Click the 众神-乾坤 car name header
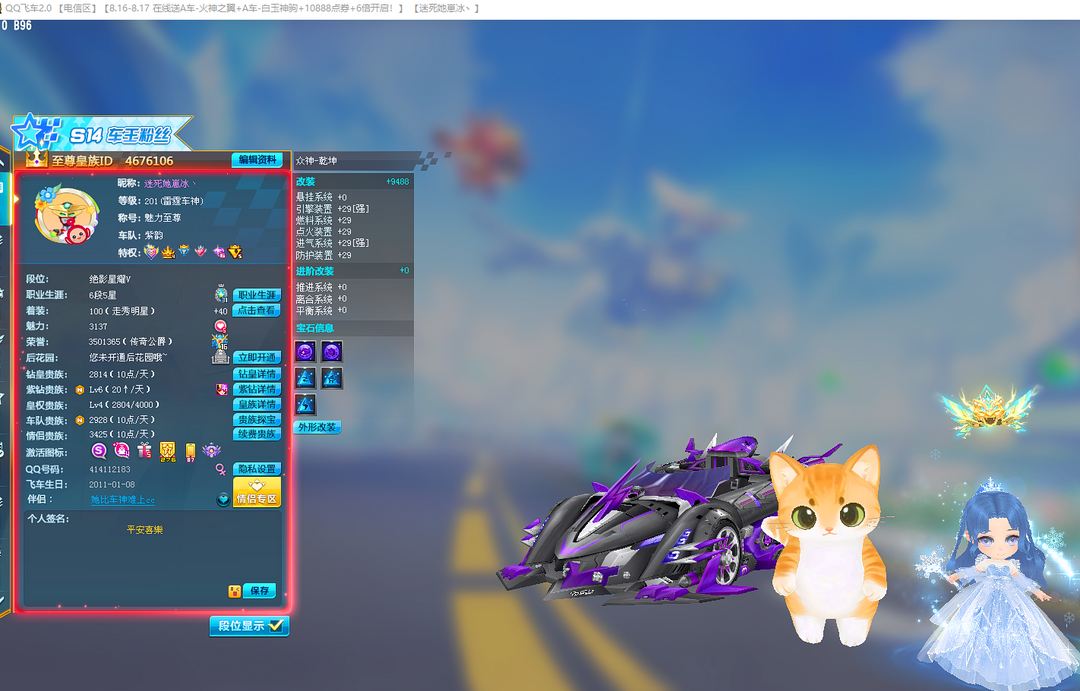 (x=316, y=161)
